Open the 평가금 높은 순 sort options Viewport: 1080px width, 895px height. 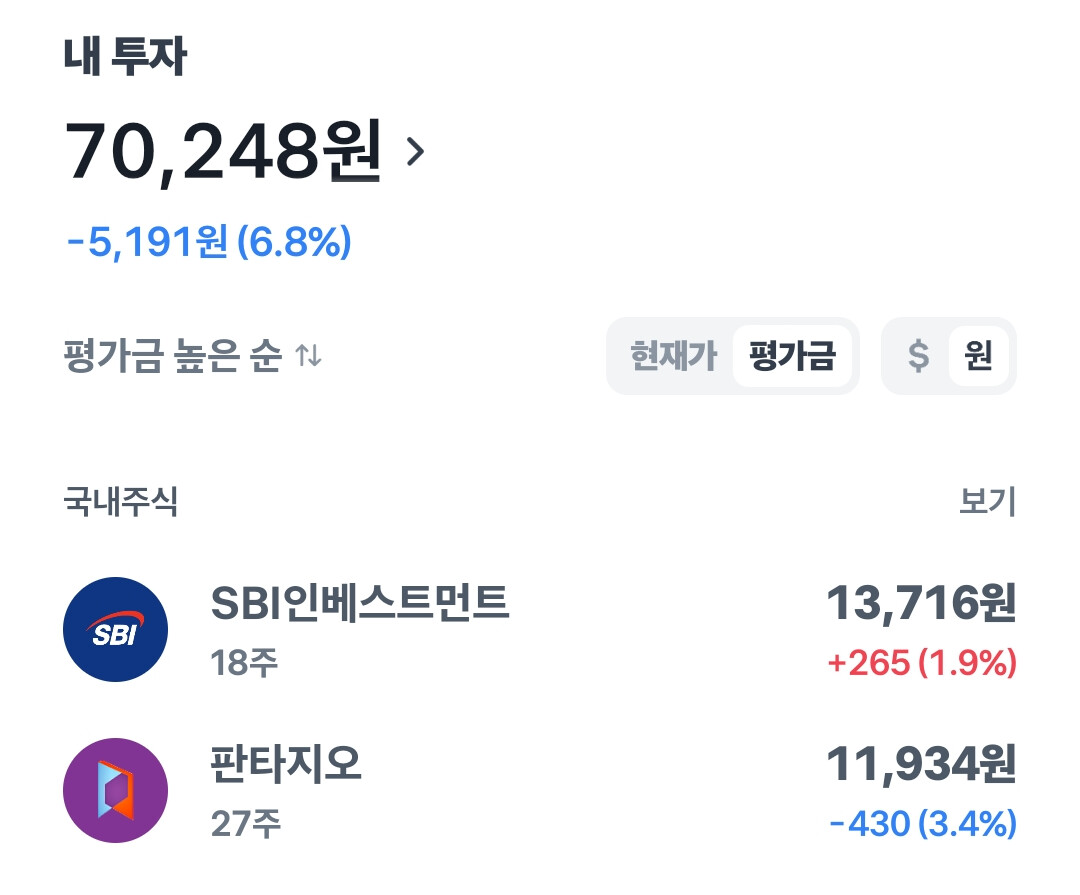[x=172, y=356]
